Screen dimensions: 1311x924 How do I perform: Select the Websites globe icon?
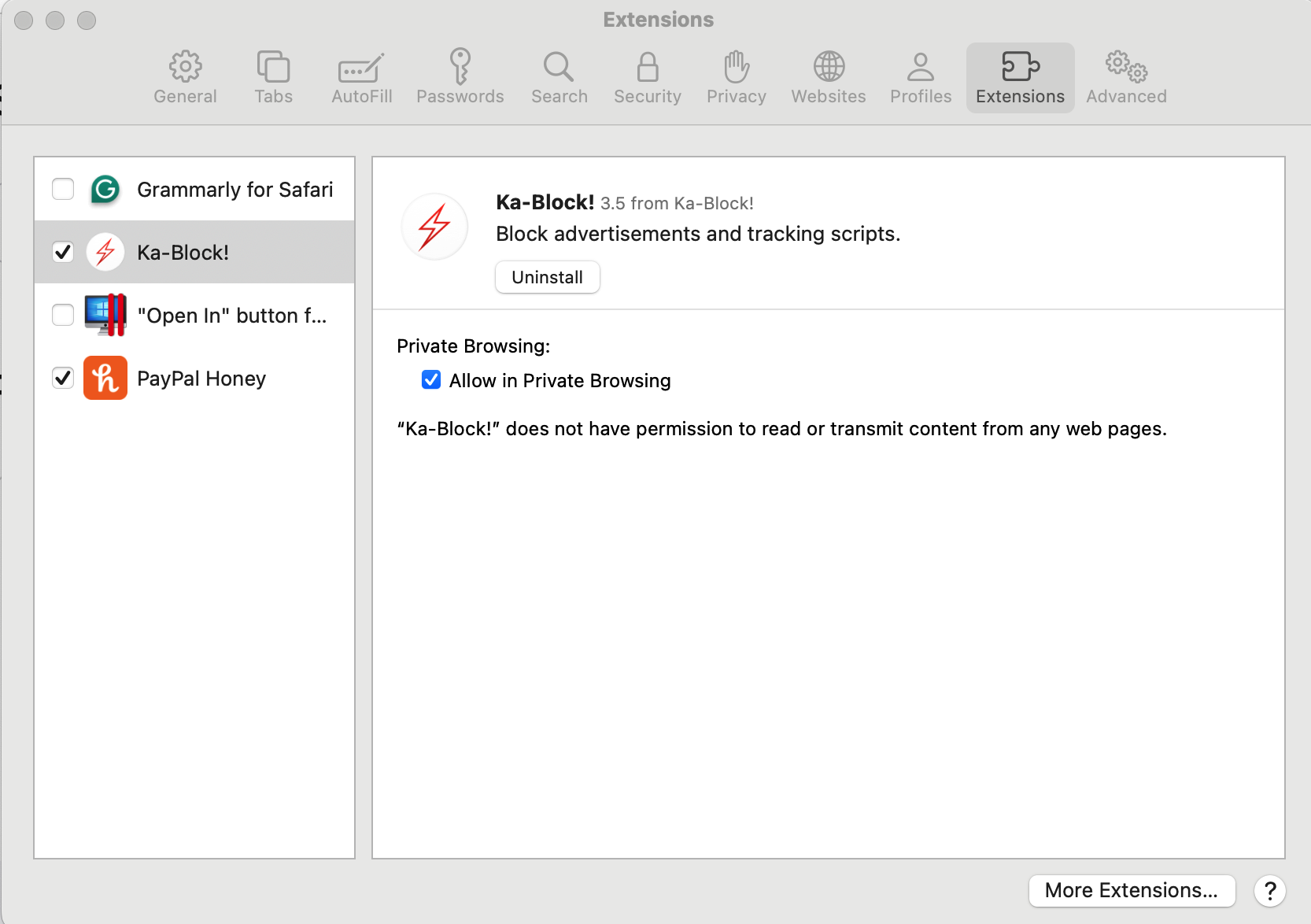(x=829, y=67)
